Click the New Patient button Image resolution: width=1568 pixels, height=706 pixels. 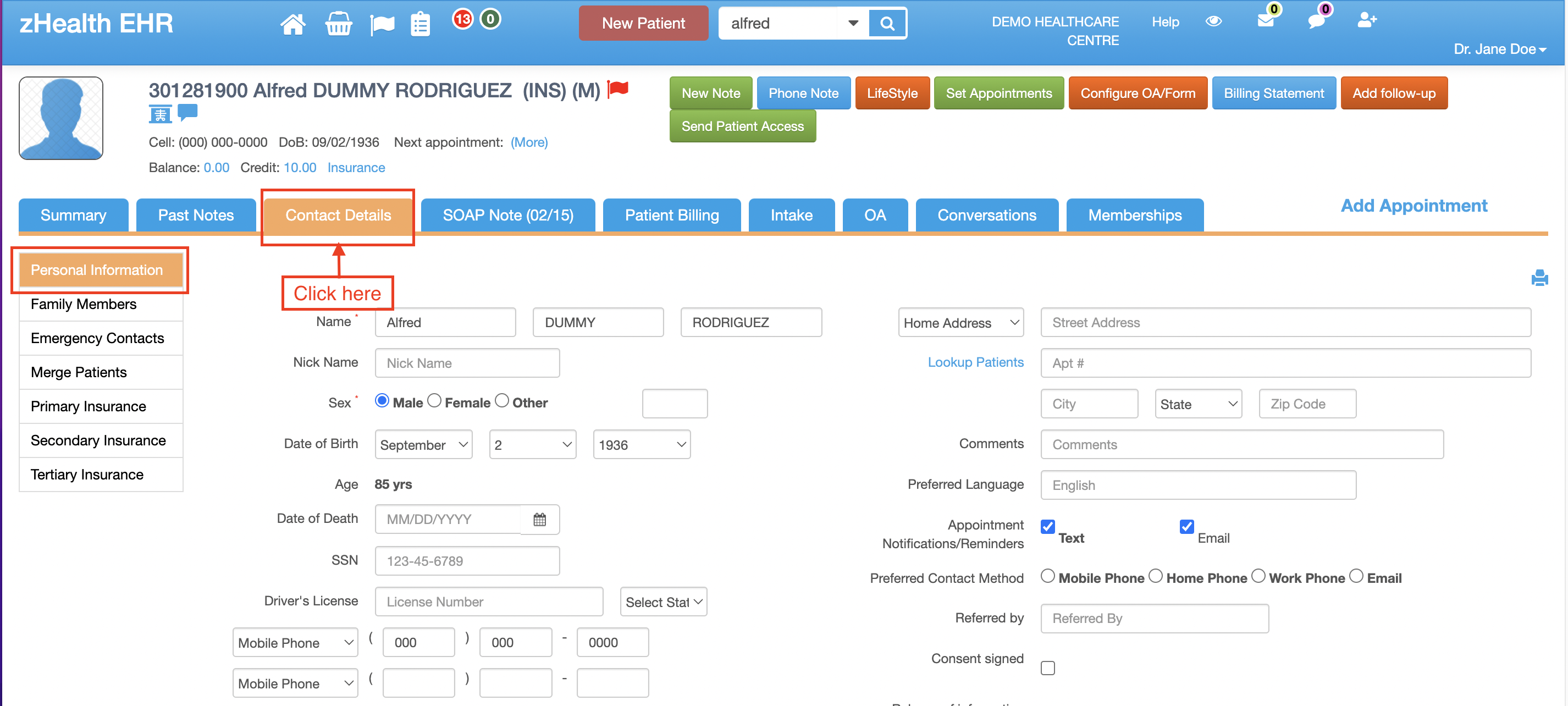[643, 23]
